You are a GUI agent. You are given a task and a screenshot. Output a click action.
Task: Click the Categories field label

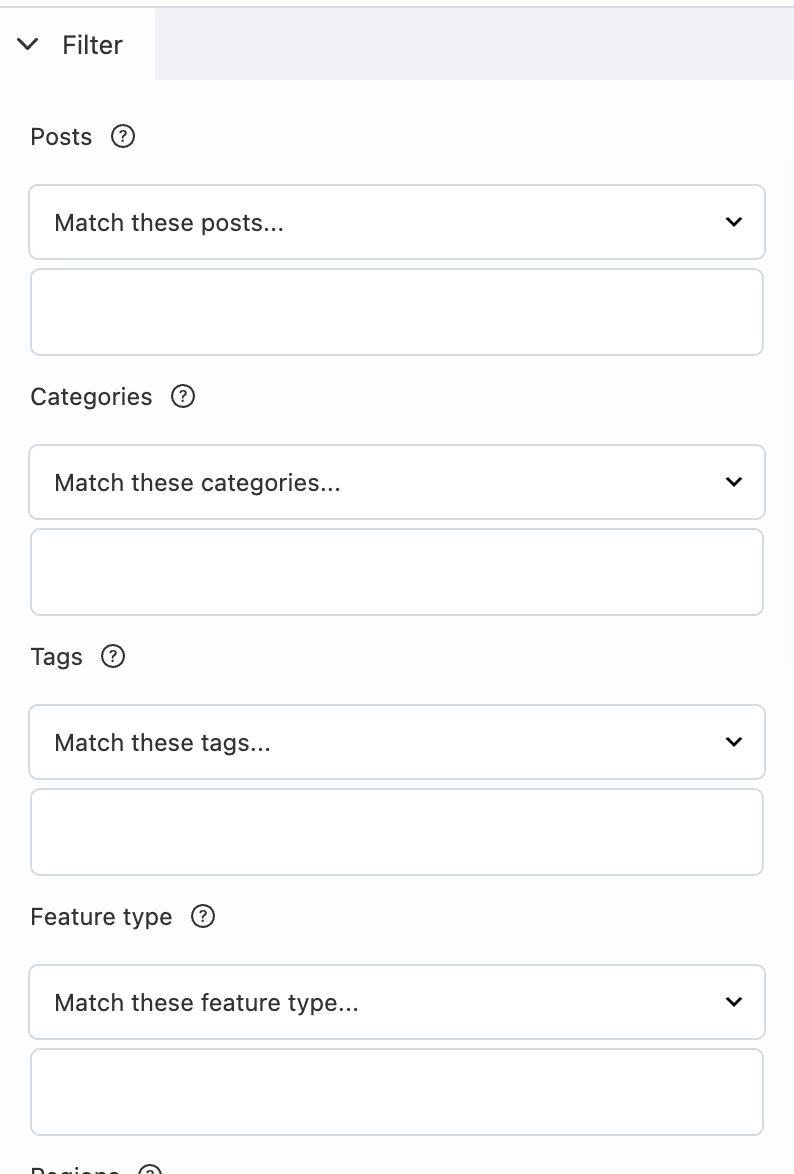[91, 397]
